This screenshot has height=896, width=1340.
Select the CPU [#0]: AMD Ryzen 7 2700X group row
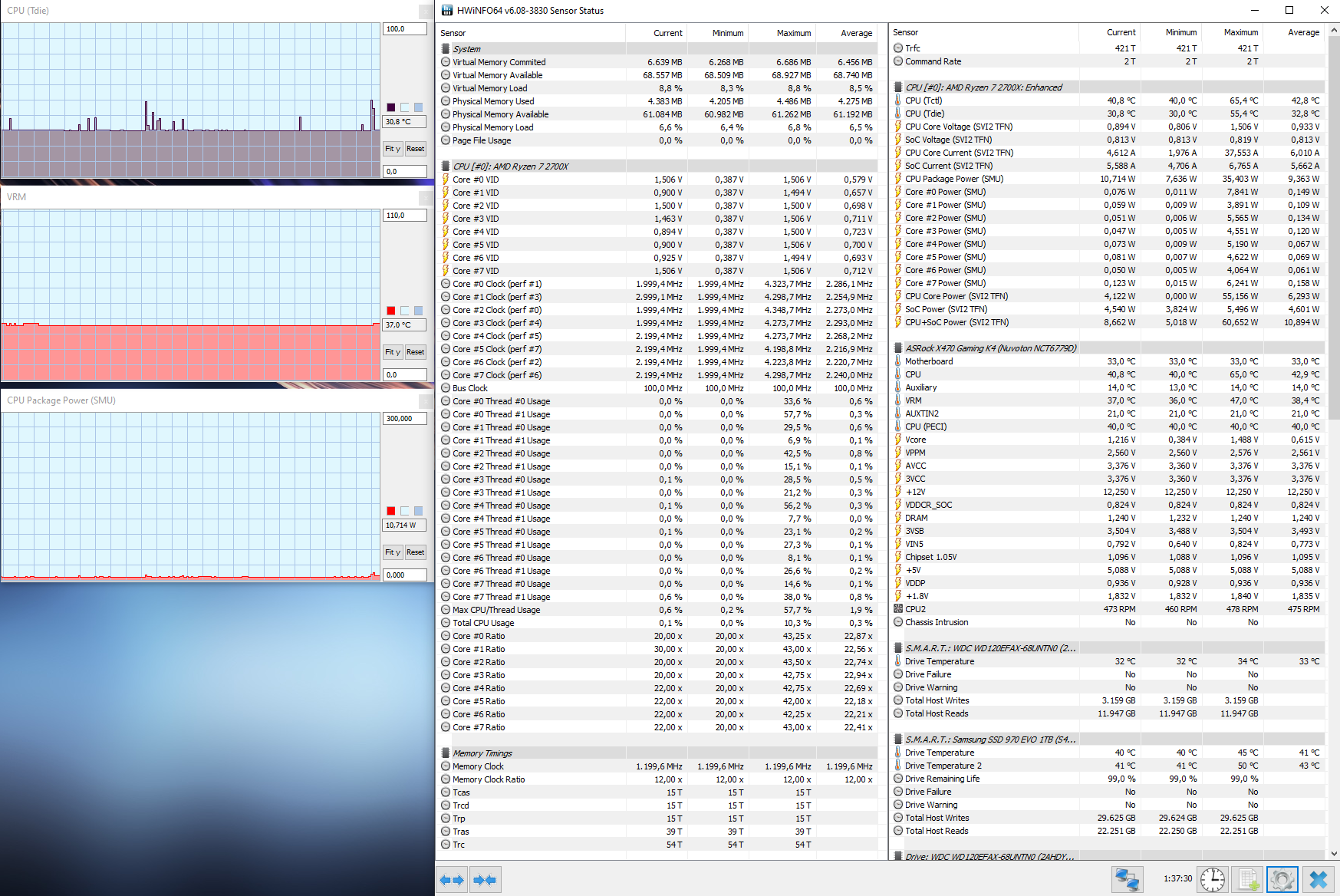(658, 166)
